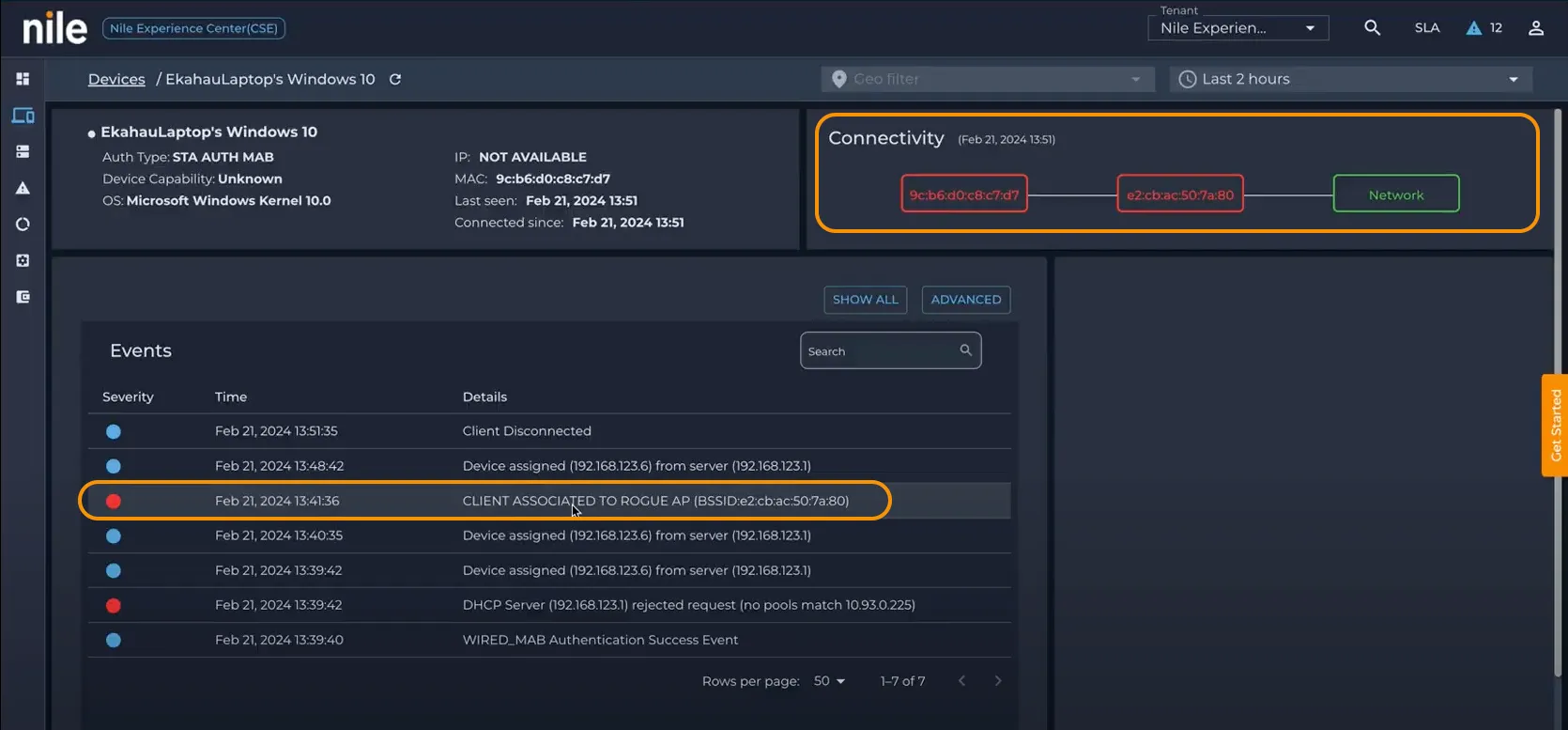1568x730 pixels.
Task: Select the e2:cb:ac:50:7a:80 connectivity node
Action: point(1180,194)
